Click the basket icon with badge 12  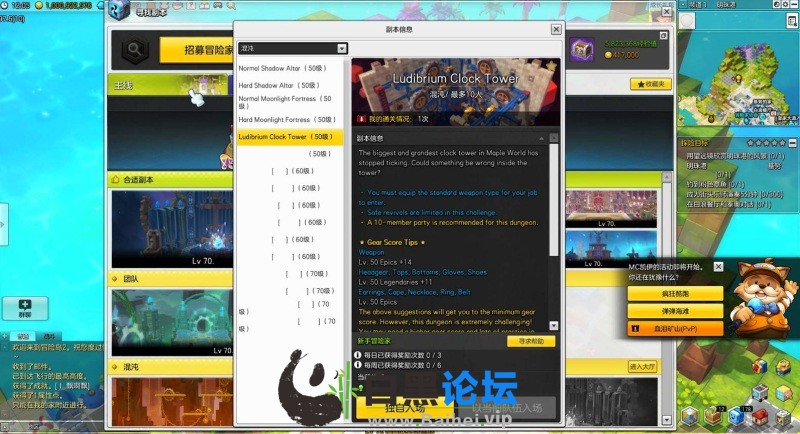[713, 416]
